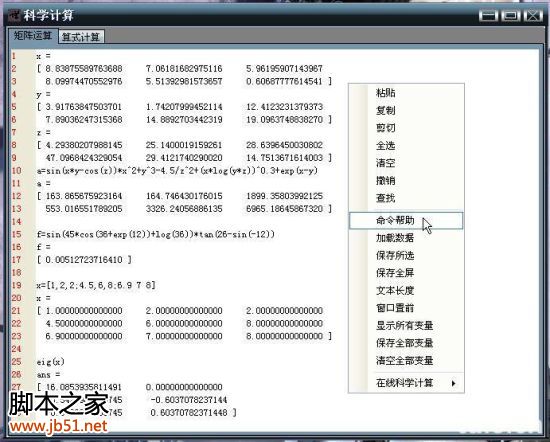Click the eig(x) command line

tap(51, 362)
